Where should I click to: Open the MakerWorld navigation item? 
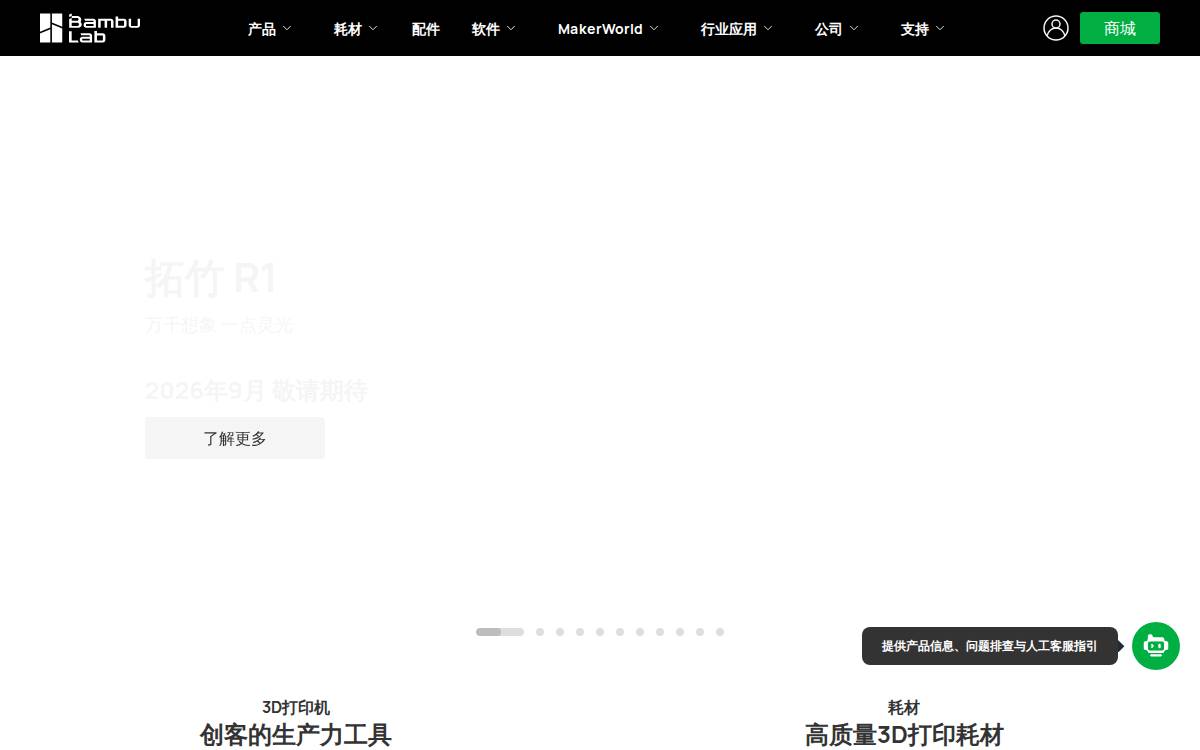click(x=600, y=29)
